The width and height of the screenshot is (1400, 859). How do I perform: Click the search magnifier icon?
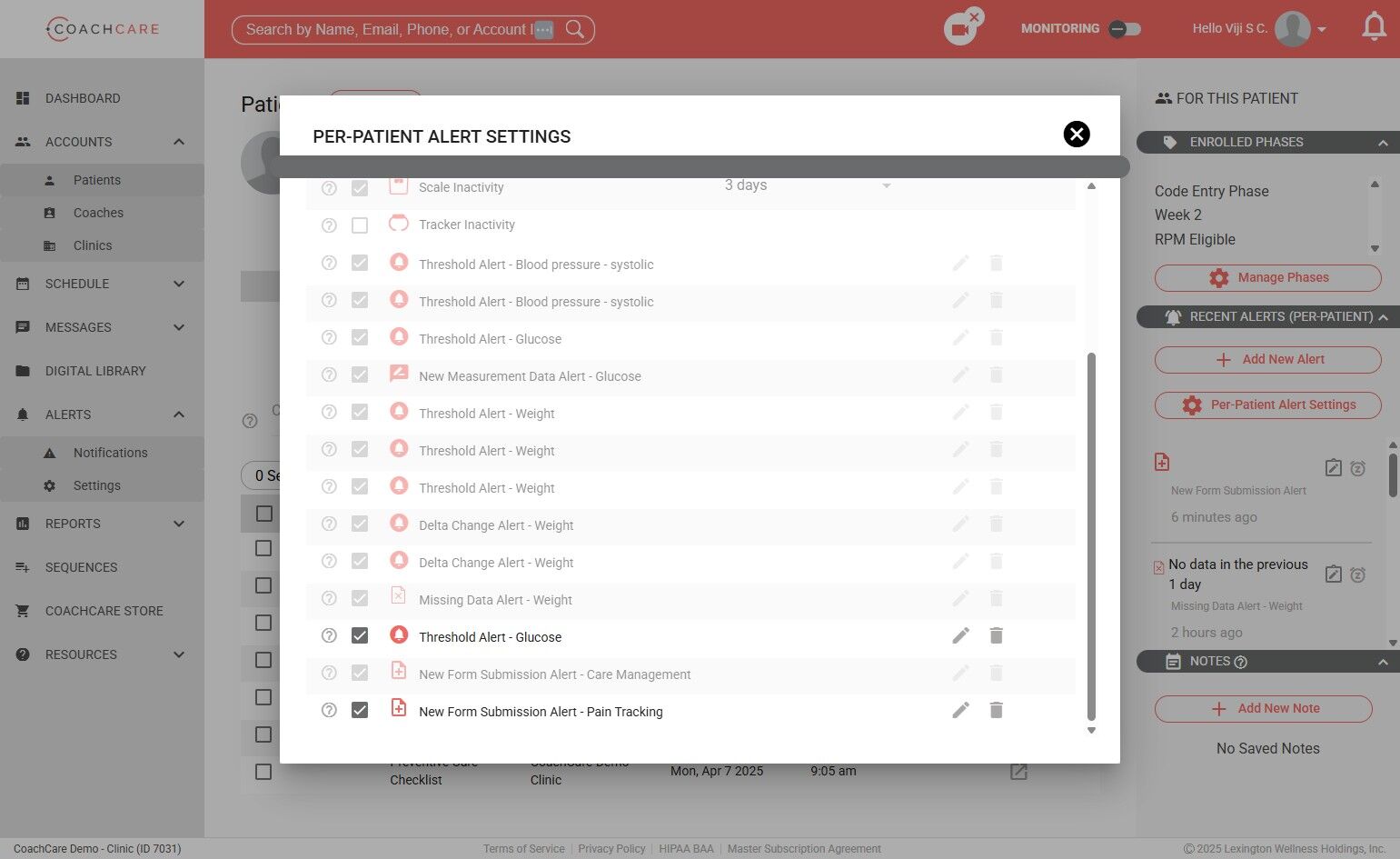575,29
